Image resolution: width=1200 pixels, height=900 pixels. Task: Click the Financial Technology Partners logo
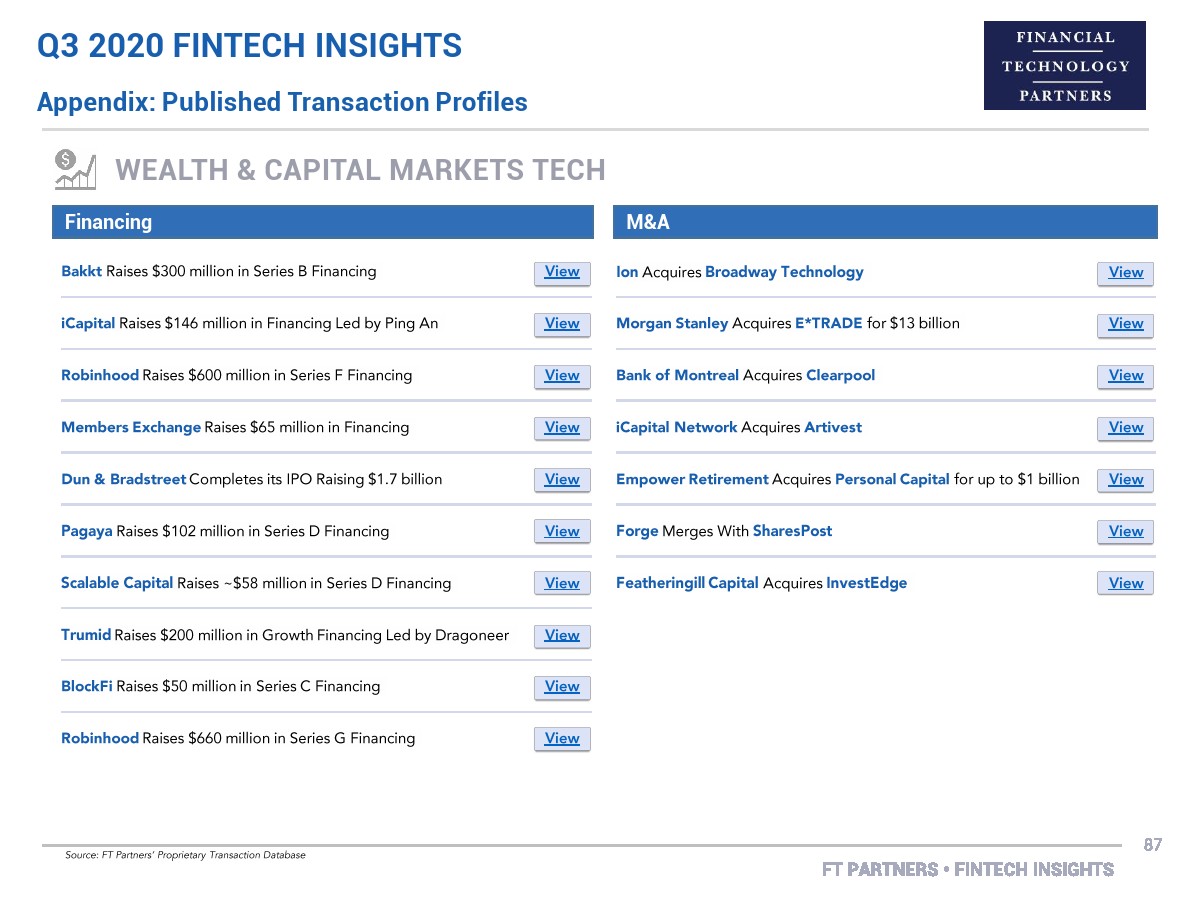[x=1064, y=66]
